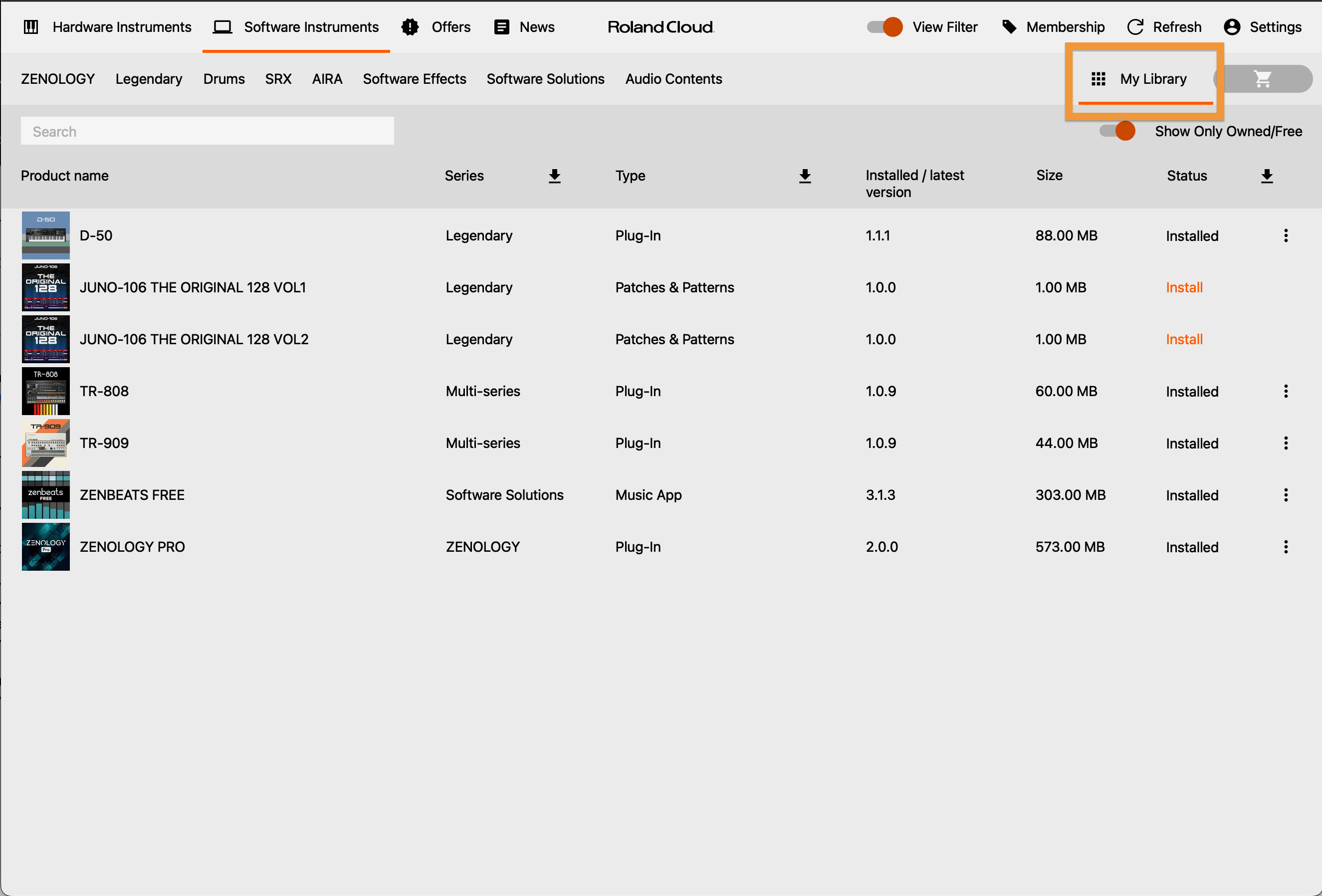The width and height of the screenshot is (1322, 896).
Task: Open the Audio Contents tab
Action: (673, 79)
